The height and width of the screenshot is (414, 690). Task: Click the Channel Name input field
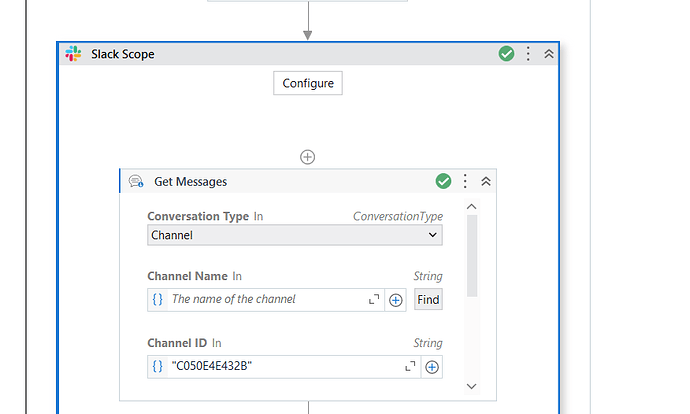266,300
